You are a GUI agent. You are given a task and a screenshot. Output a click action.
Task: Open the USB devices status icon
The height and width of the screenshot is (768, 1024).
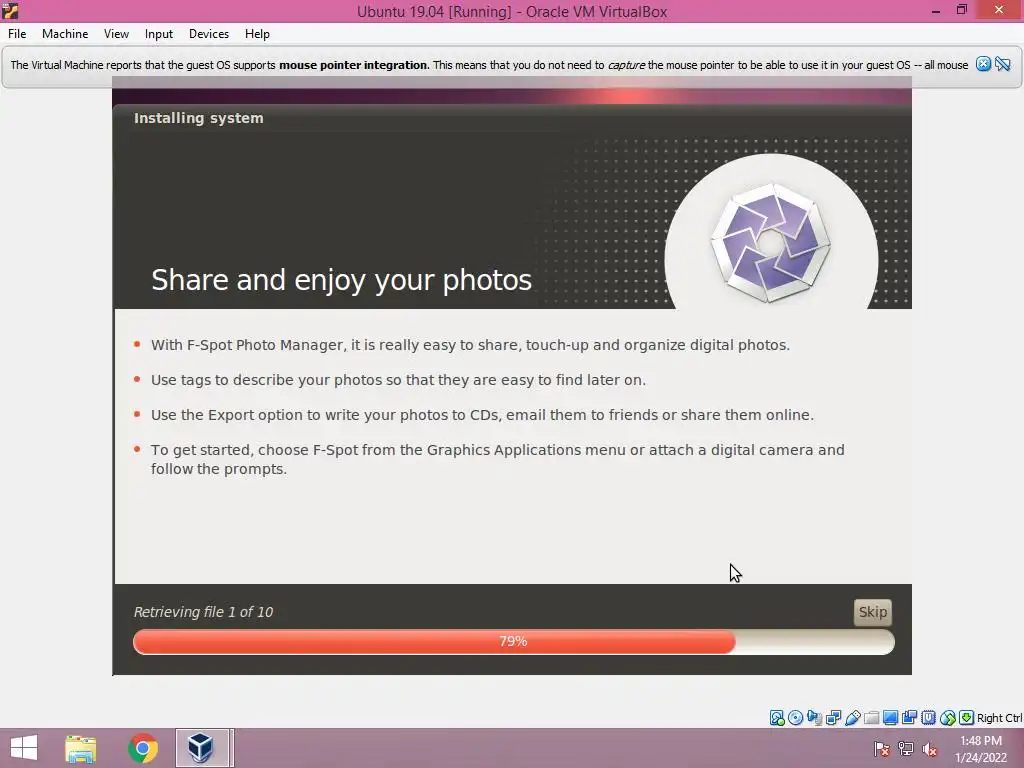coord(853,718)
